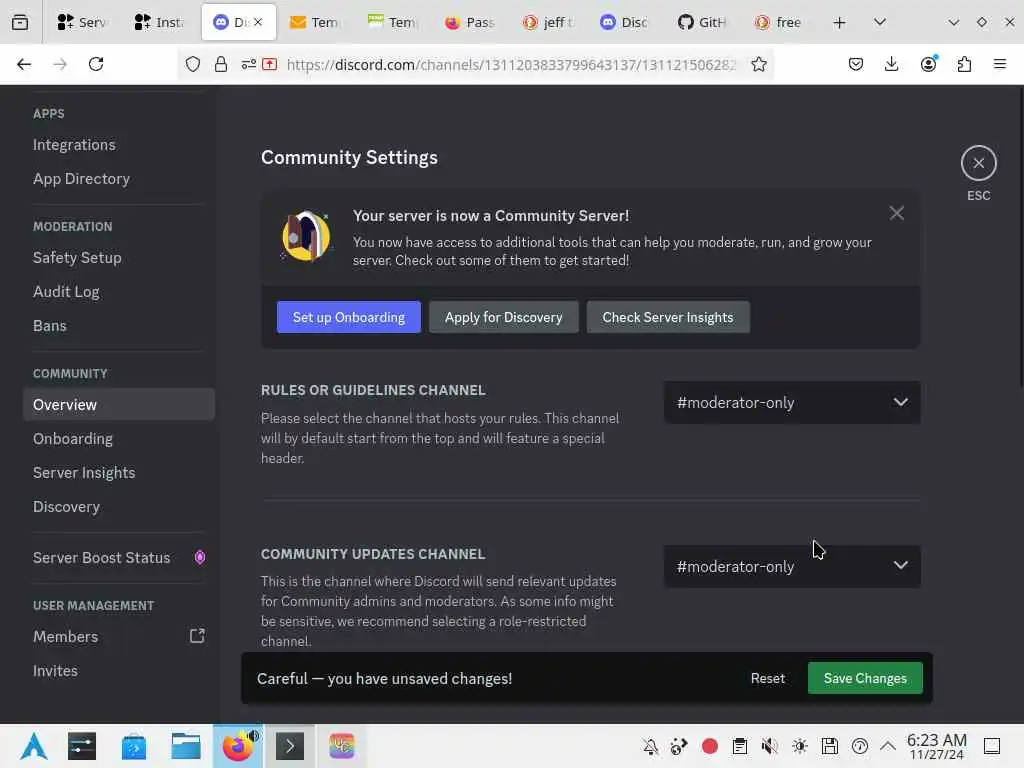The width and height of the screenshot is (1024, 768).
Task: Click the Server Boost gem icon
Action: coord(200,558)
